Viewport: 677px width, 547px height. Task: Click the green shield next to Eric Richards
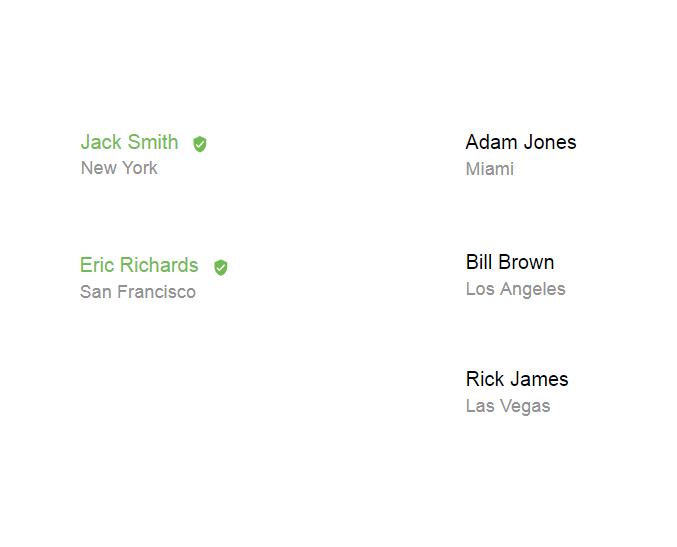221,267
